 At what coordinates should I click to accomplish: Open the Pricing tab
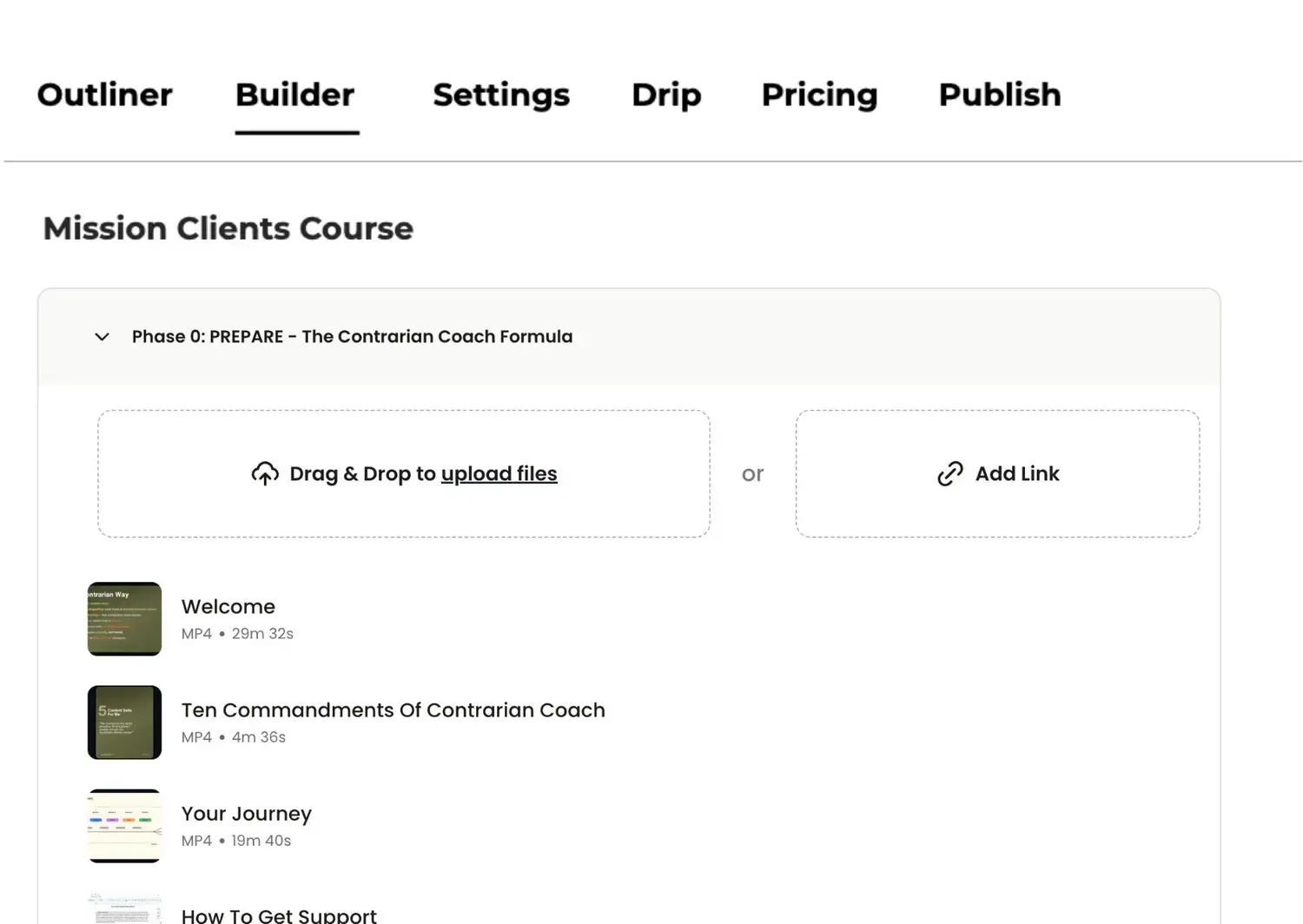click(x=819, y=95)
